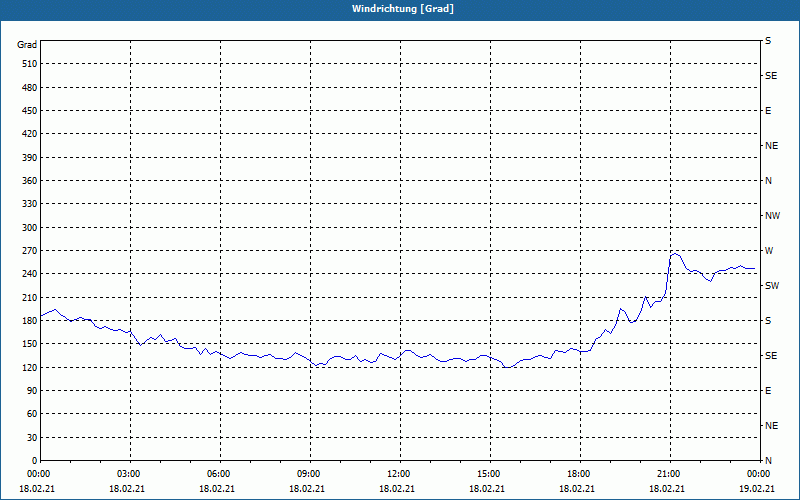Select the SW compass label
This screenshot has height=500, width=800.
coord(772,286)
